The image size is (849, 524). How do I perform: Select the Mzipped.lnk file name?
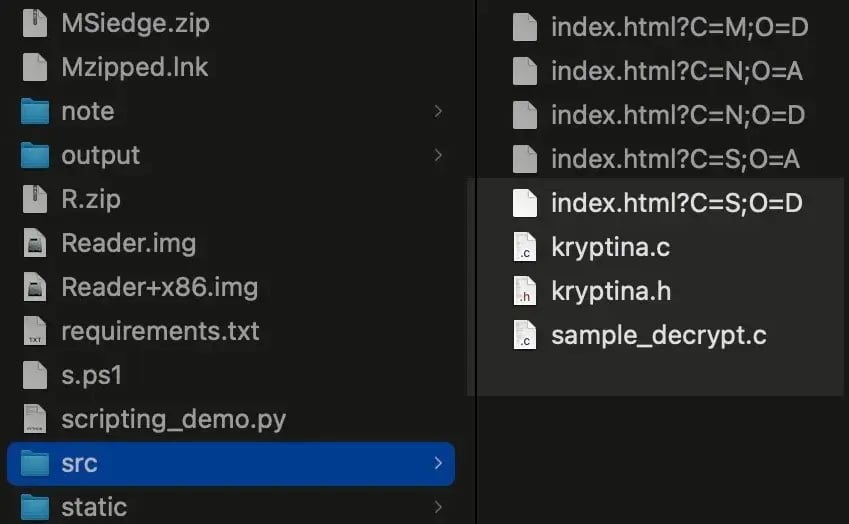pos(135,67)
